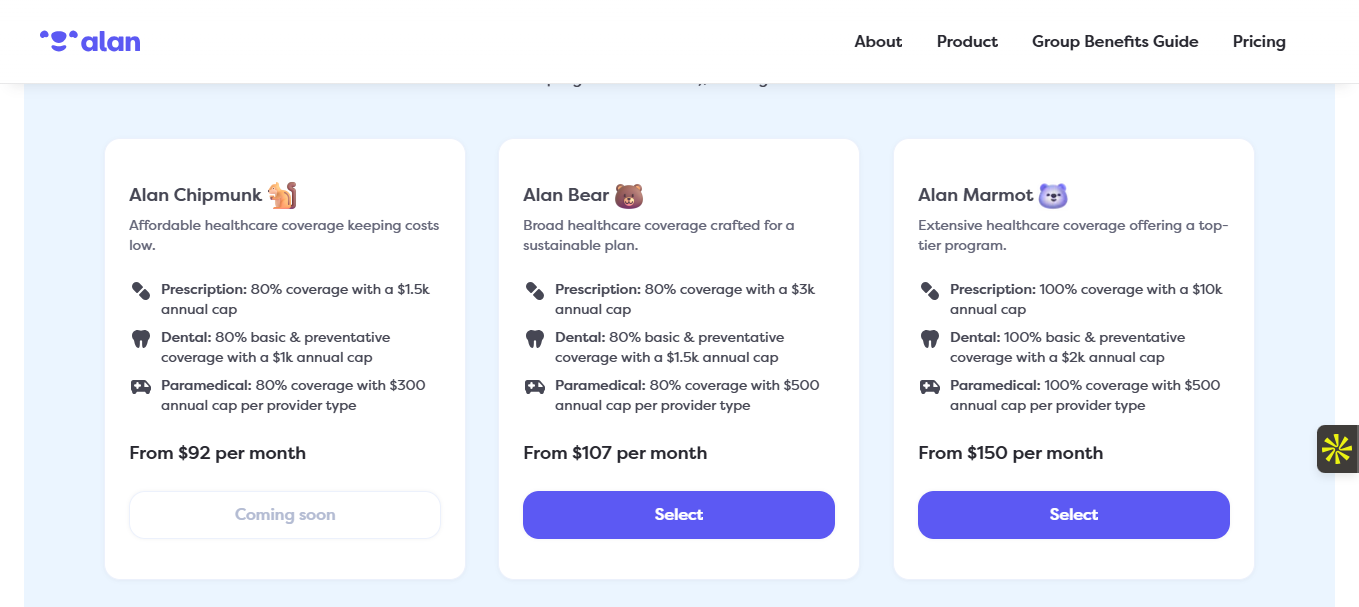Click the Alan Chipmunk plan title

(x=195, y=195)
